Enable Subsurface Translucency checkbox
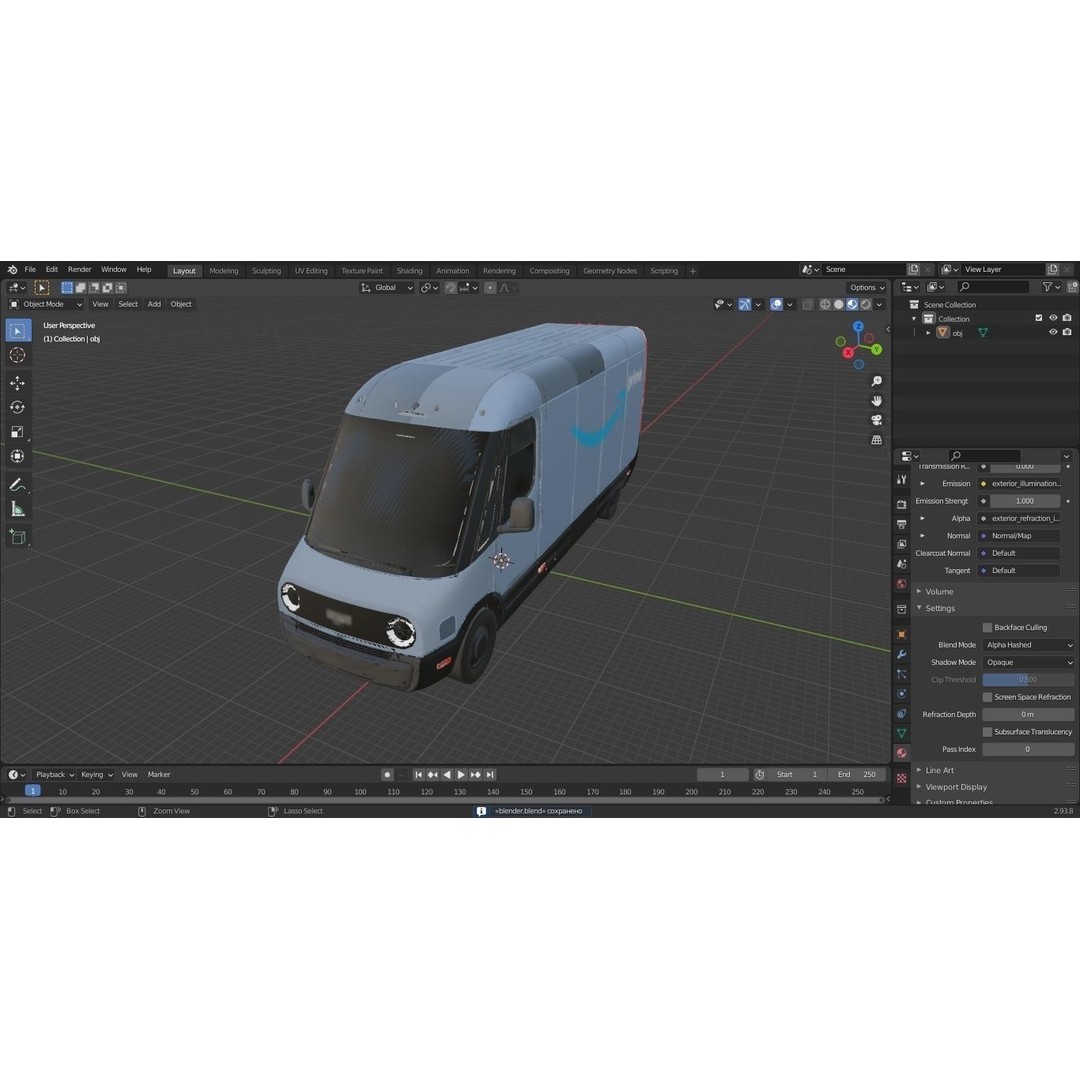Screen dimensions: 1080x1080 click(x=987, y=732)
